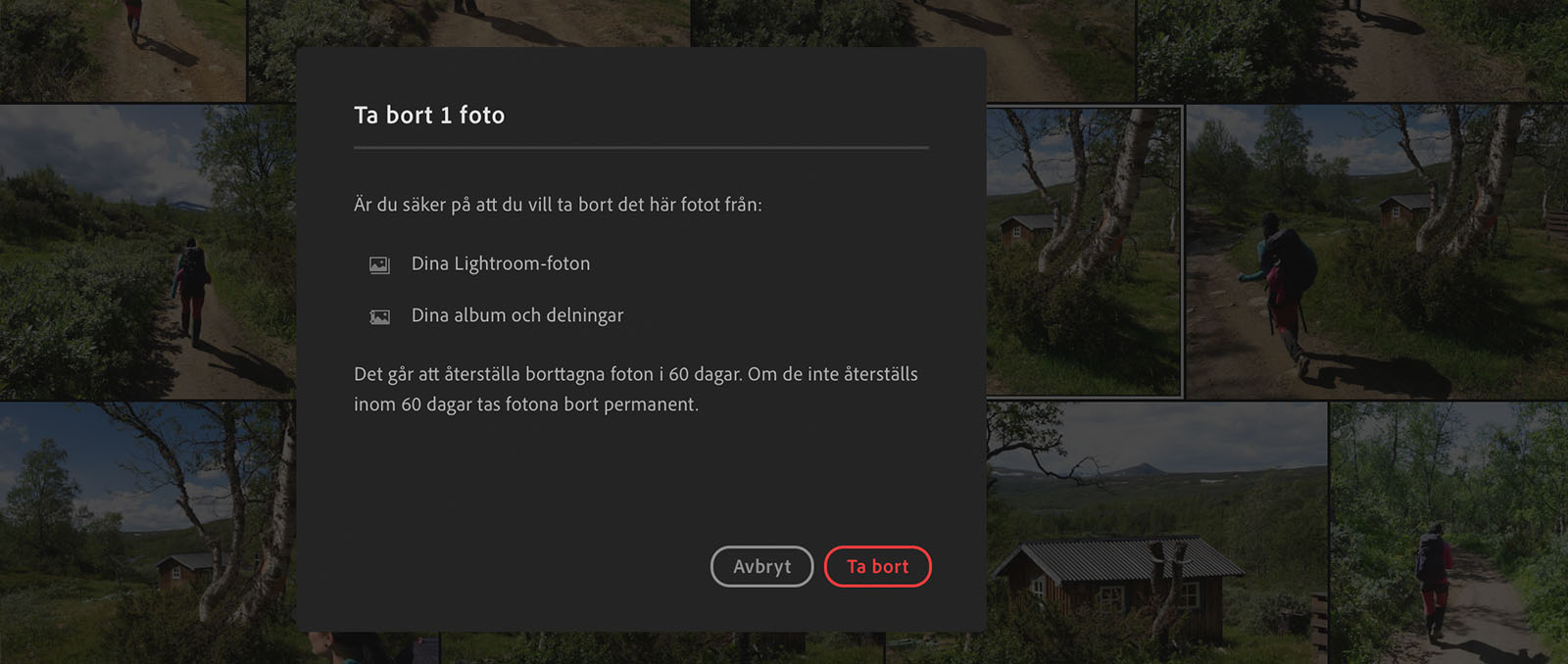This screenshot has width=1568, height=664.
Task: Select the hiker on trail photo at left
Action: click(147, 251)
